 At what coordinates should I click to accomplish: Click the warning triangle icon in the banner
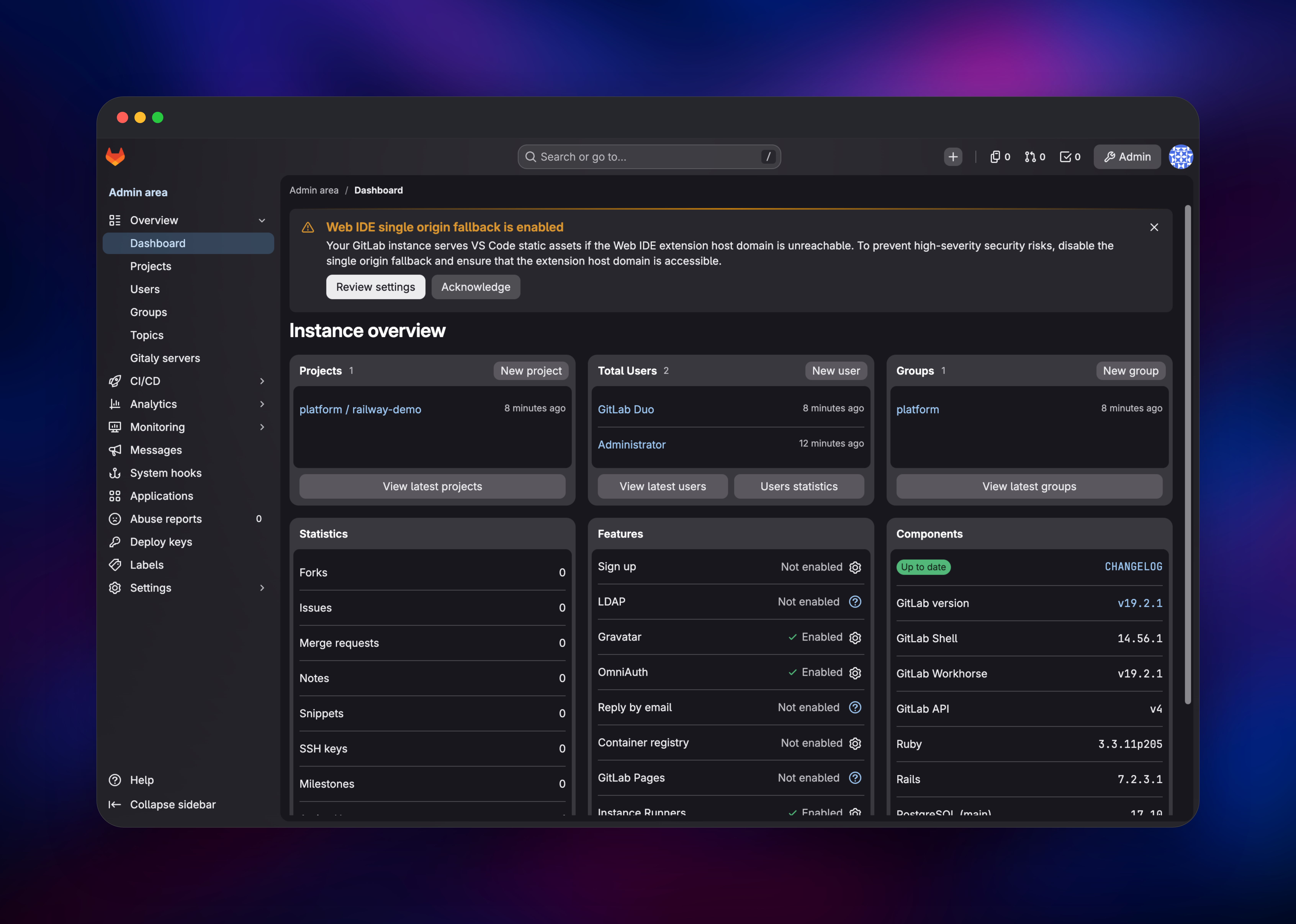coord(308,228)
